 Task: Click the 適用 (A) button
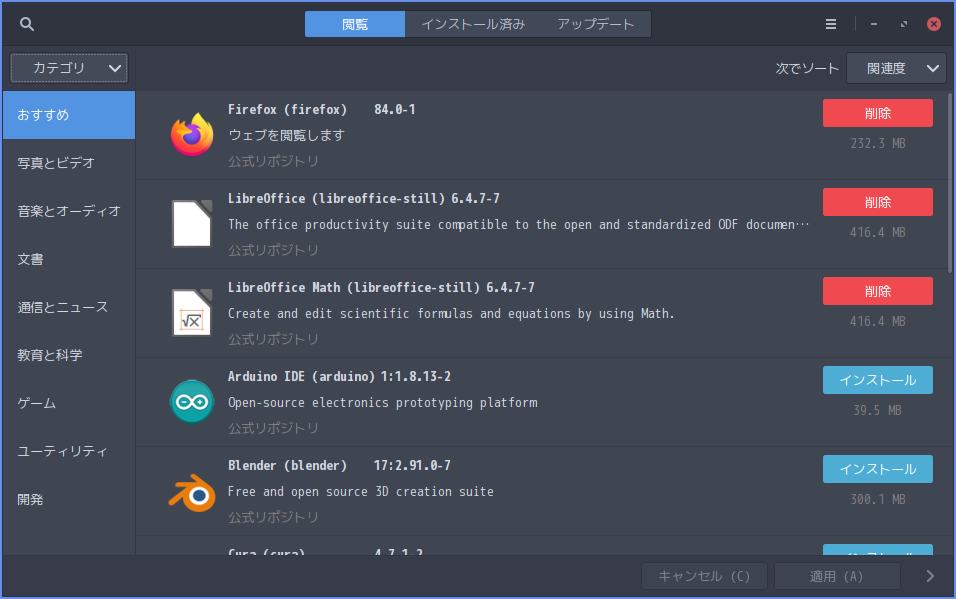click(x=836, y=576)
